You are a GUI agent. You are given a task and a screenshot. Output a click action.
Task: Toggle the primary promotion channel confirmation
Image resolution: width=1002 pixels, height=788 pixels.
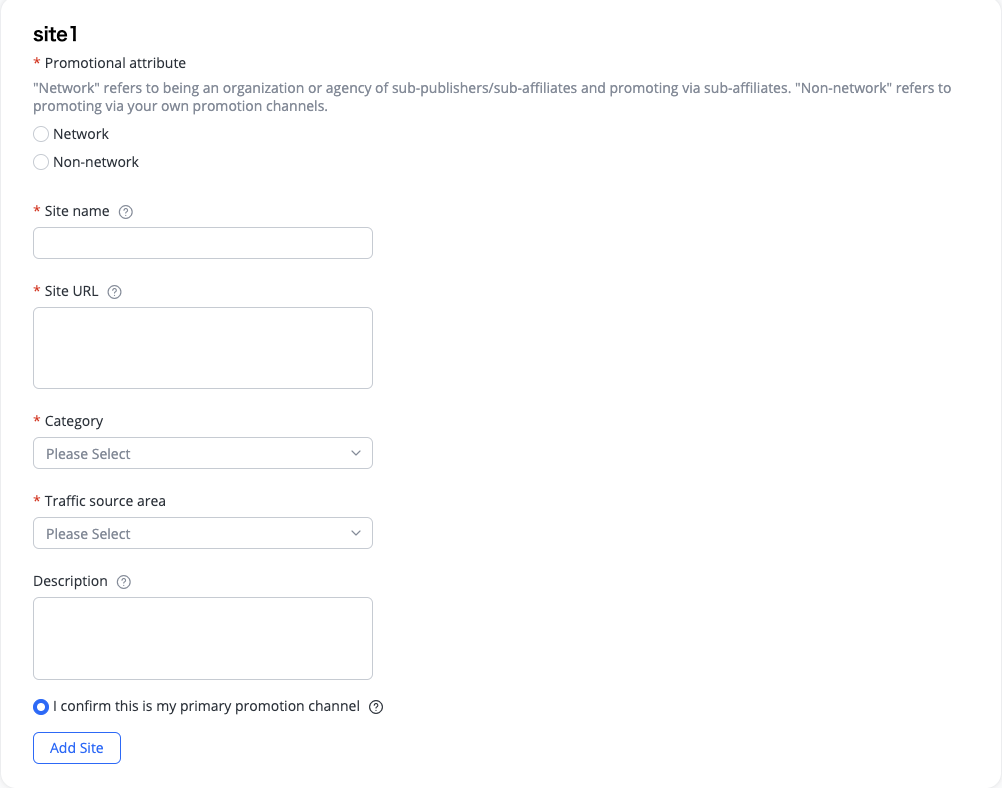click(41, 707)
